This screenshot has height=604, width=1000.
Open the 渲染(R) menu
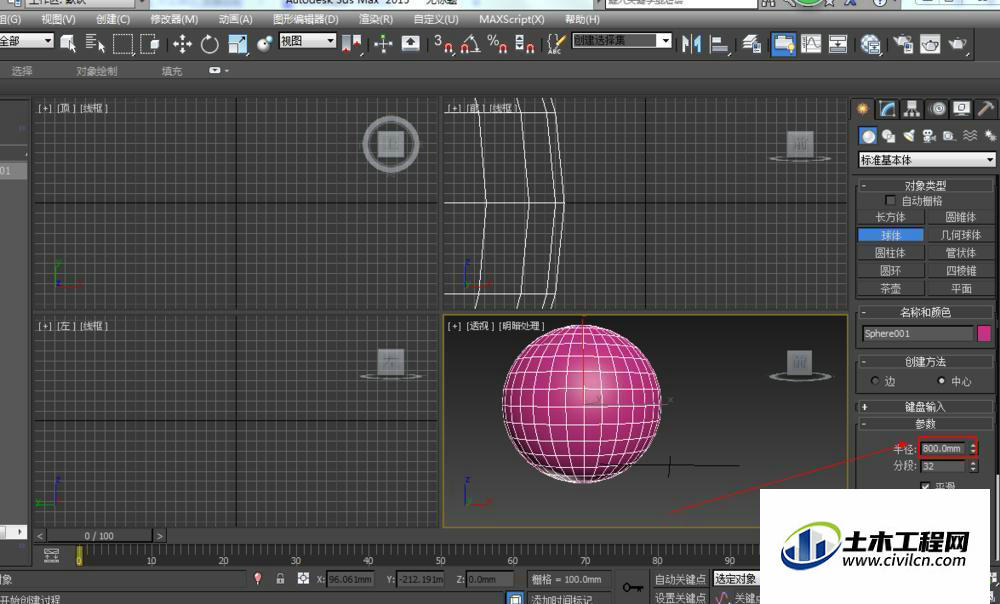pyautogui.click(x=376, y=19)
